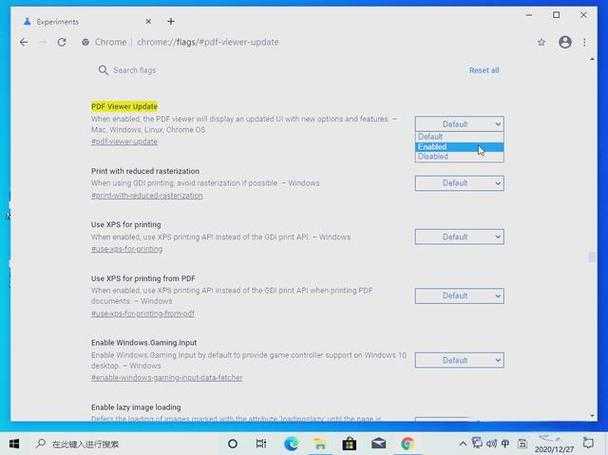
Task: Click the Chrome site info icon
Action: 85,42
